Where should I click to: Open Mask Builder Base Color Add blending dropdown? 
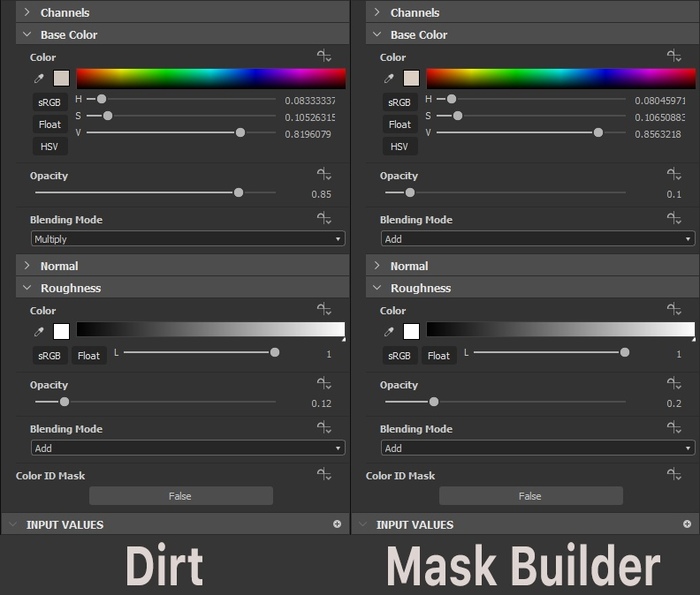537,239
